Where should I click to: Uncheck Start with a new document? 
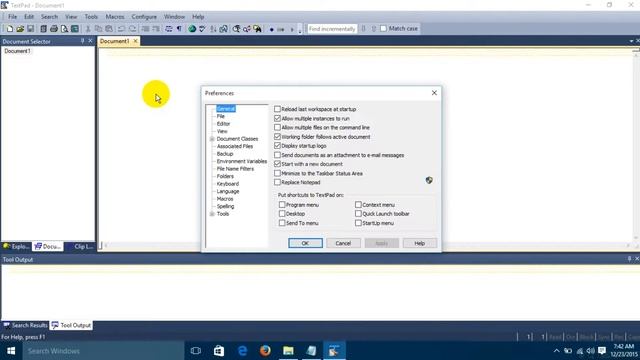tap(278, 164)
